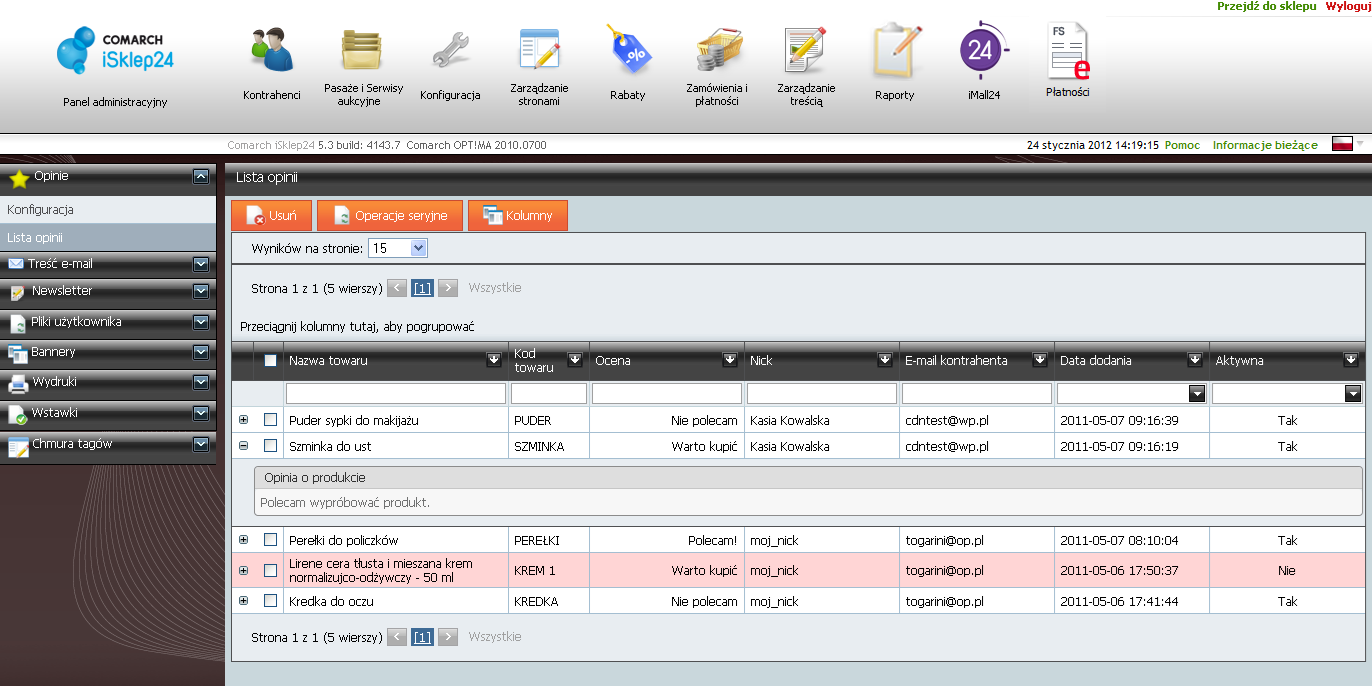This screenshot has width=1372, height=686.
Task: Open the Aktywna filter dropdown
Action: tap(1353, 394)
